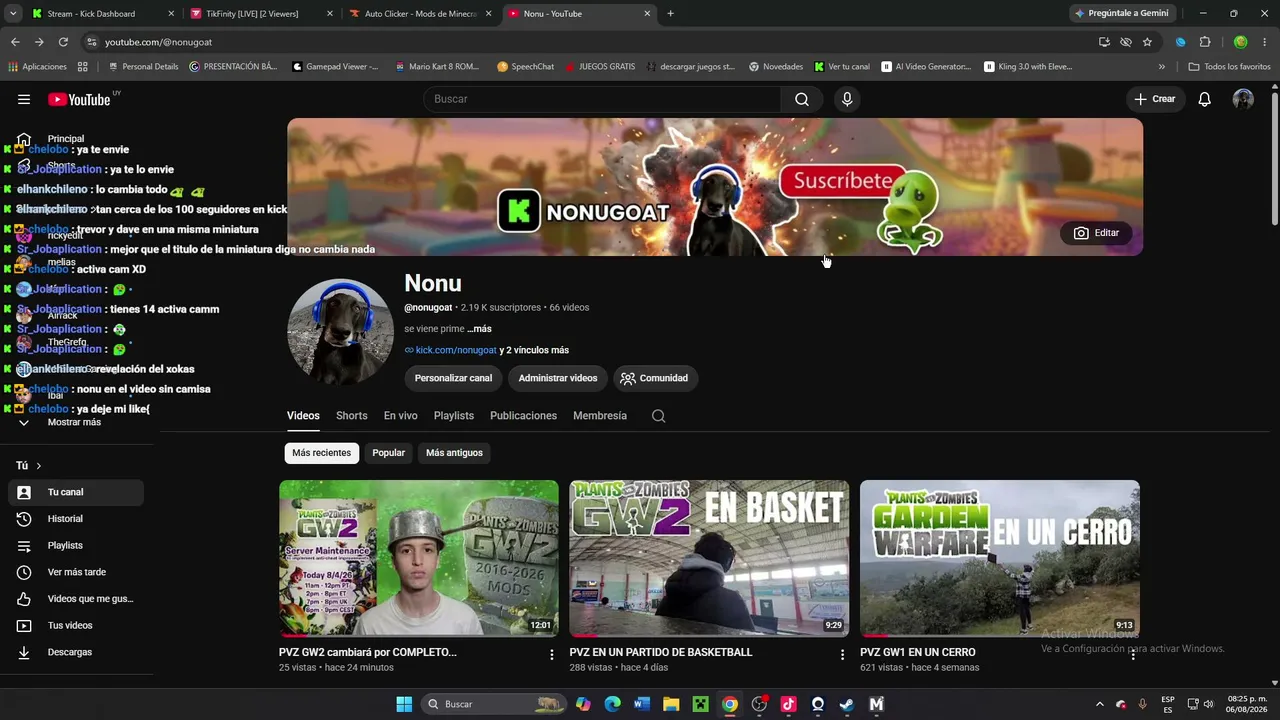Click the magnifier search button
1280x720 pixels.
click(x=801, y=99)
